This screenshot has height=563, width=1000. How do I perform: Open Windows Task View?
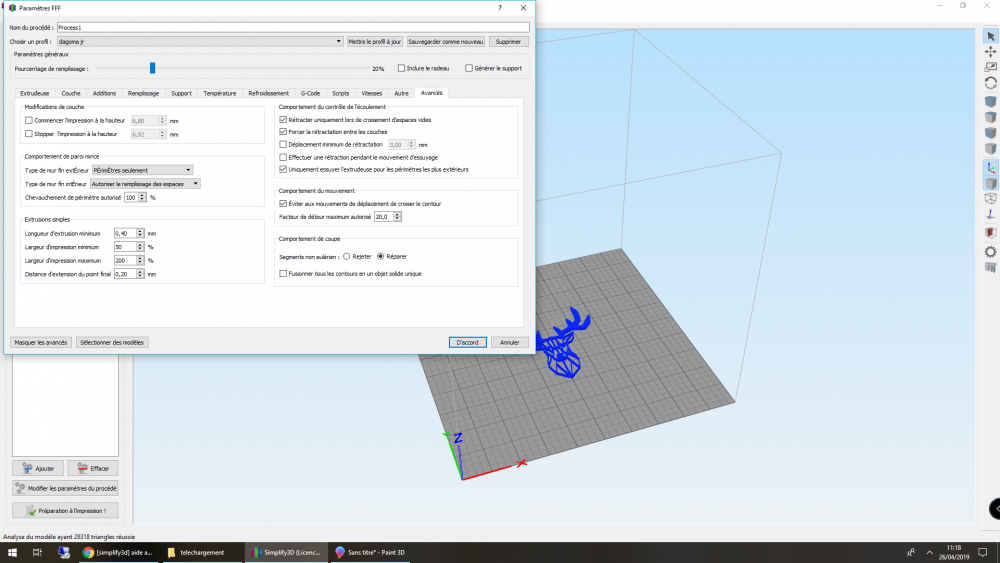coord(37,552)
